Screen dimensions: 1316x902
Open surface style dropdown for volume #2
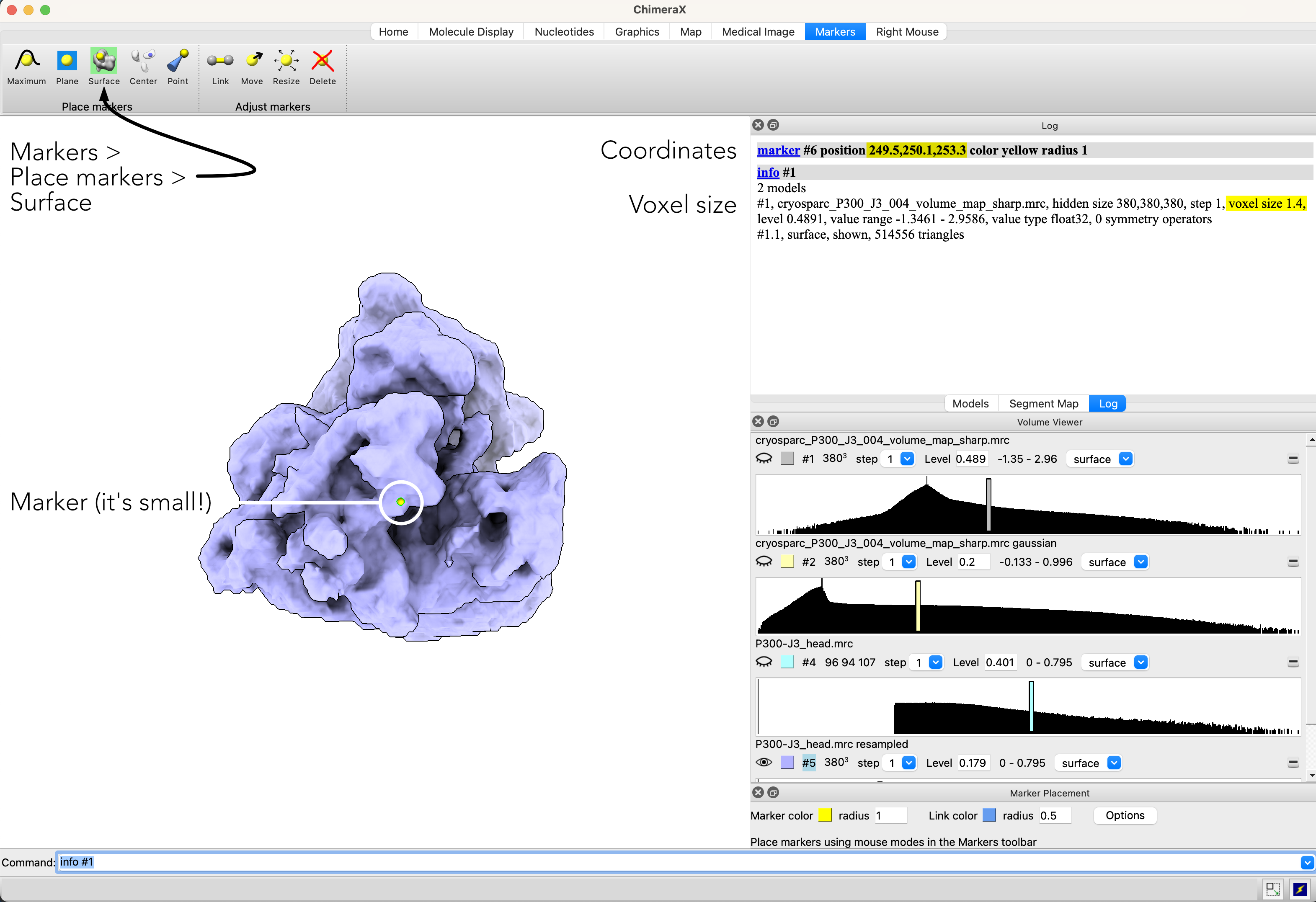1141,562
